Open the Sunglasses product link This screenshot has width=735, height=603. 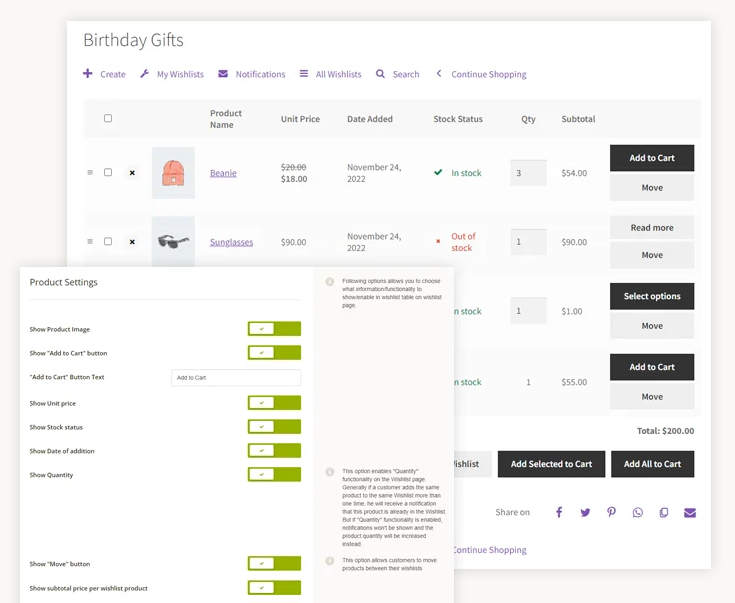[x=231, y=242]
